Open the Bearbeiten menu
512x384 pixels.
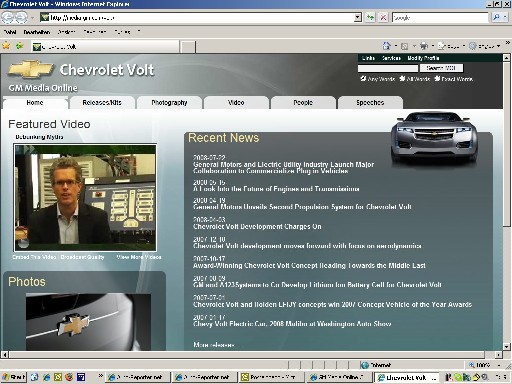coord(37,32)
